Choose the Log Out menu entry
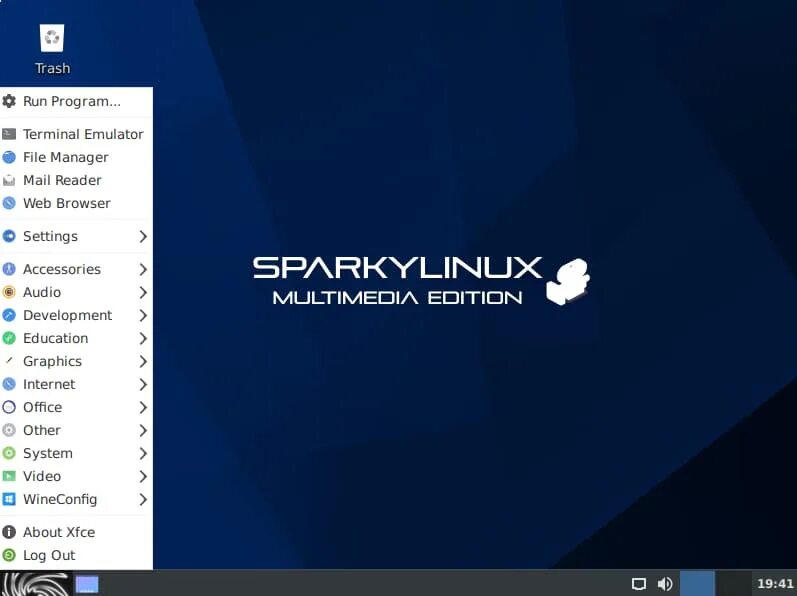The image size is (797, 596). coord(76,555)
